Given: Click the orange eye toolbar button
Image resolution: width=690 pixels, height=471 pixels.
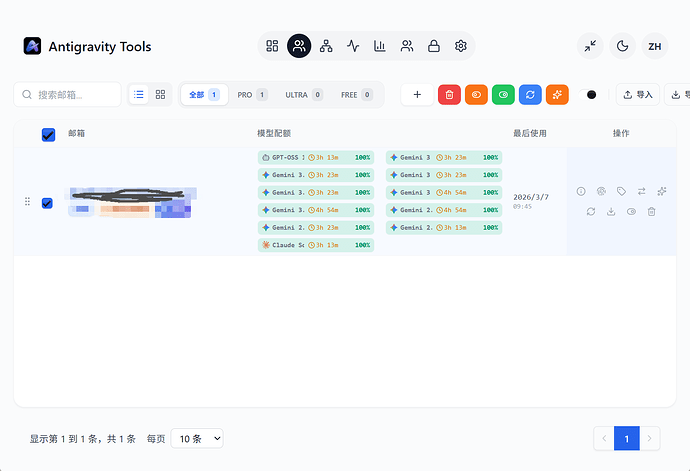Looking at the screenshot, I should point(476,95).
